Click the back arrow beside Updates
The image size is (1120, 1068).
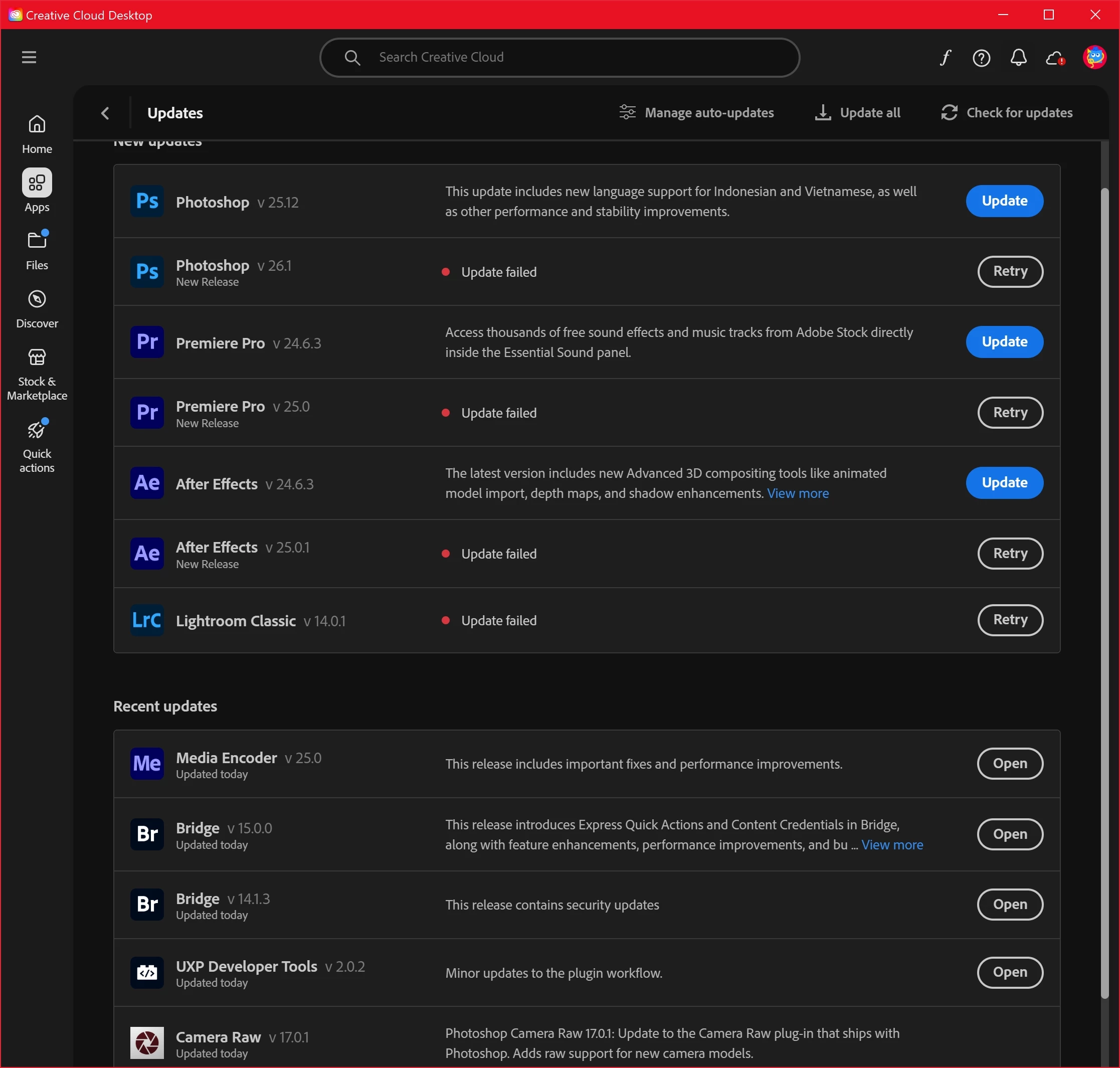point(105,113)
